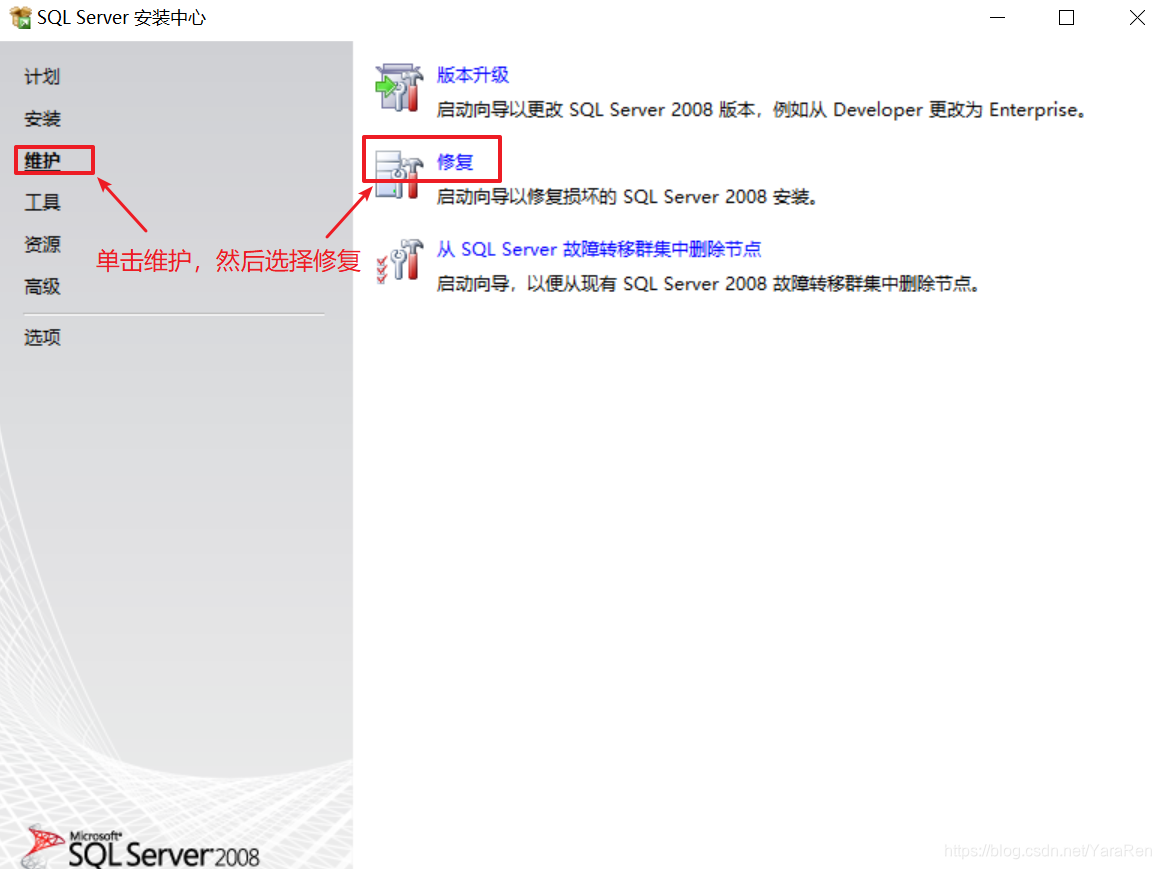Click the 修复 repair server icon
The image size is (1161, 869).
click(399, 175)
